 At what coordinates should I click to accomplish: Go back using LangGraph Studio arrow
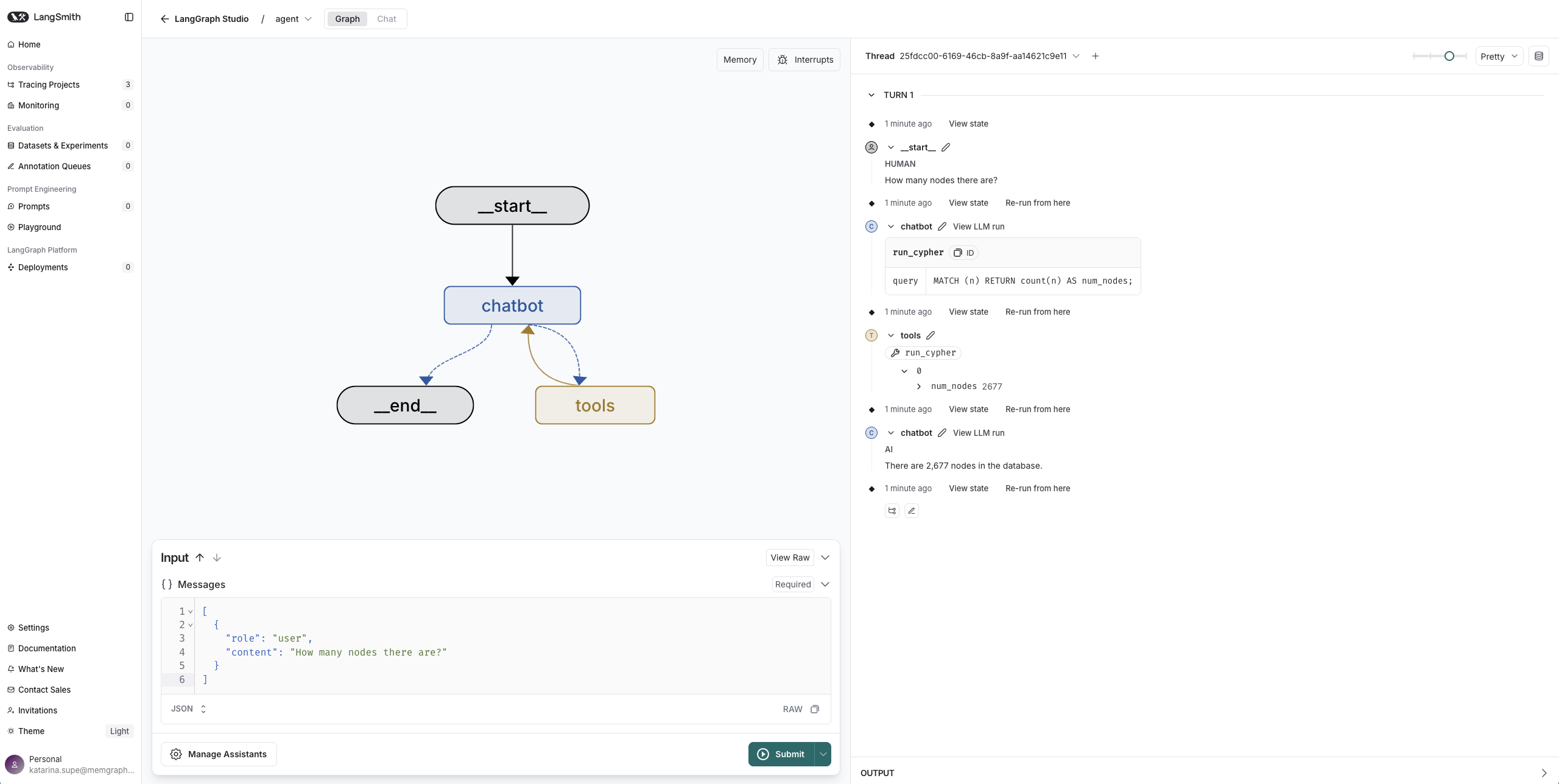[164, 19]
